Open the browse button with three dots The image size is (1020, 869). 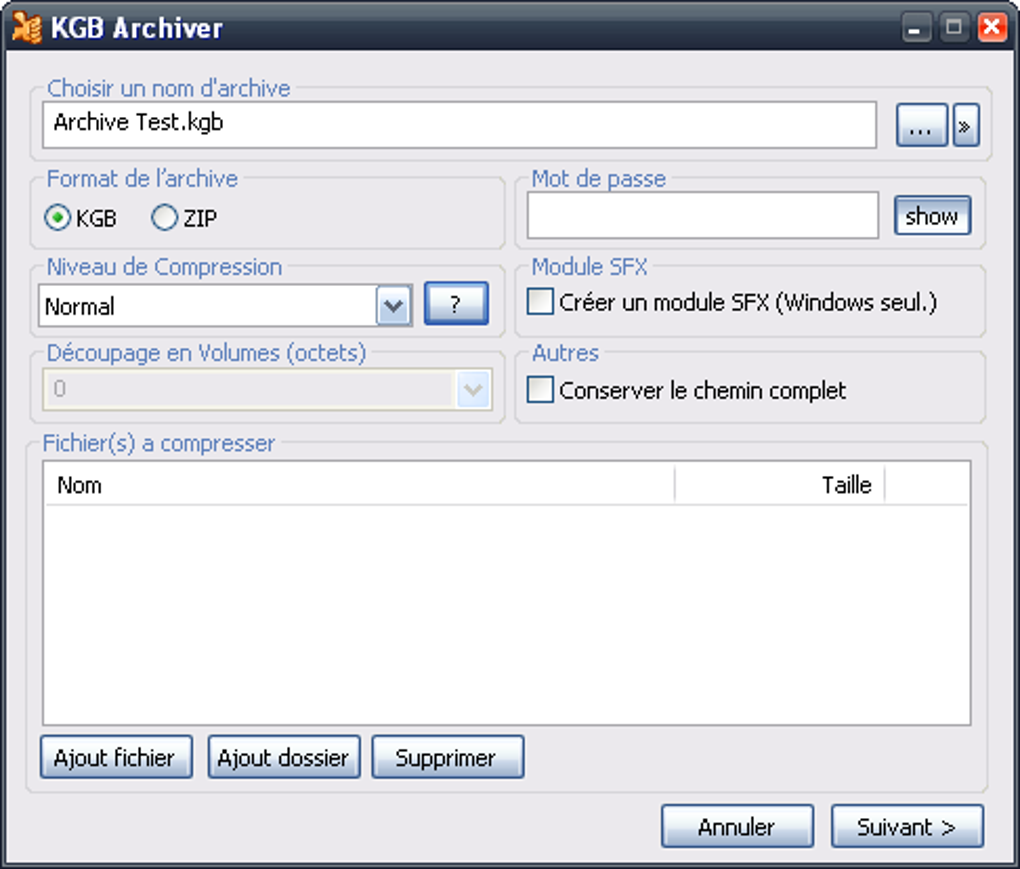point(921,125)
